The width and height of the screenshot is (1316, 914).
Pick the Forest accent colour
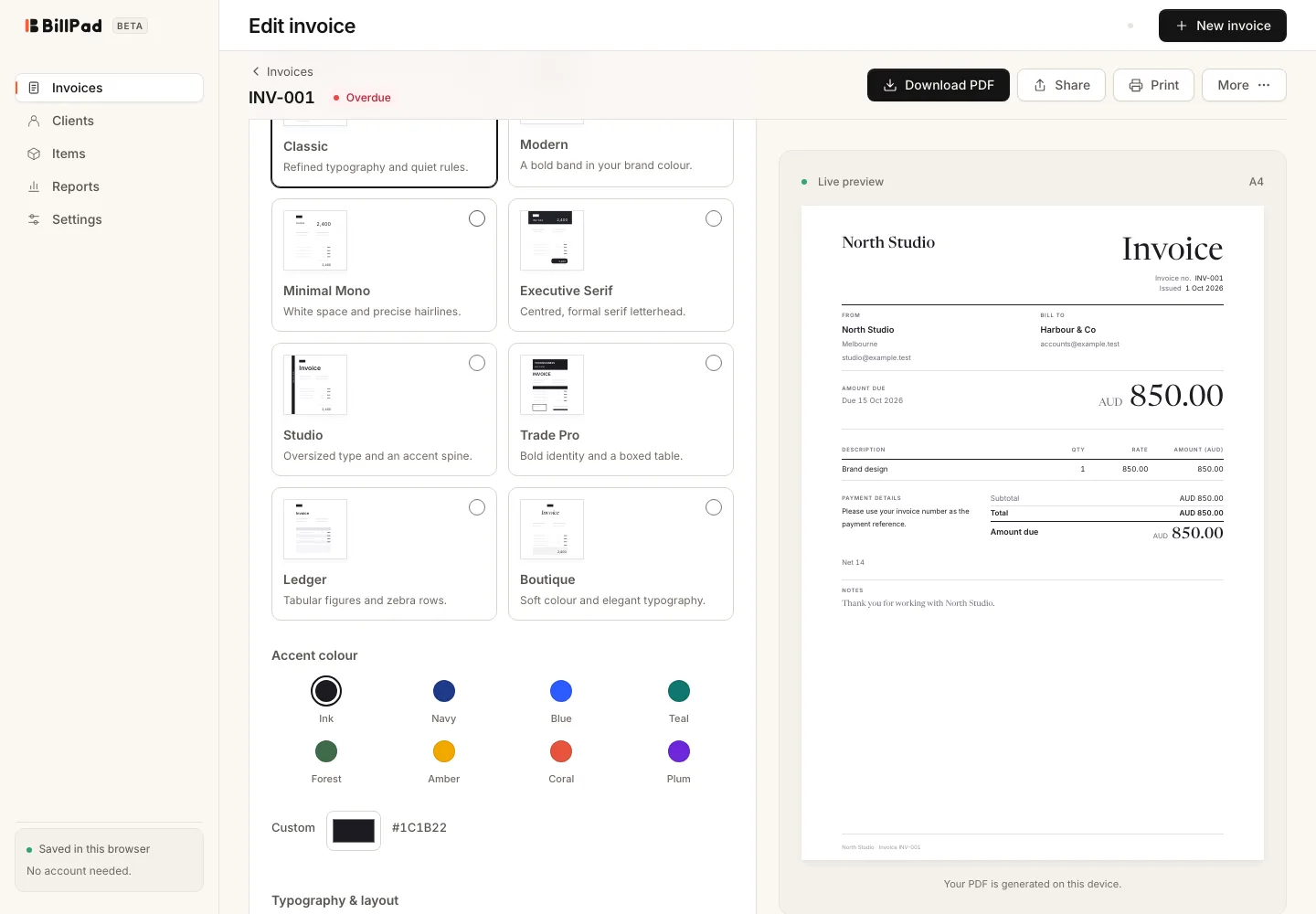point(326,751)
